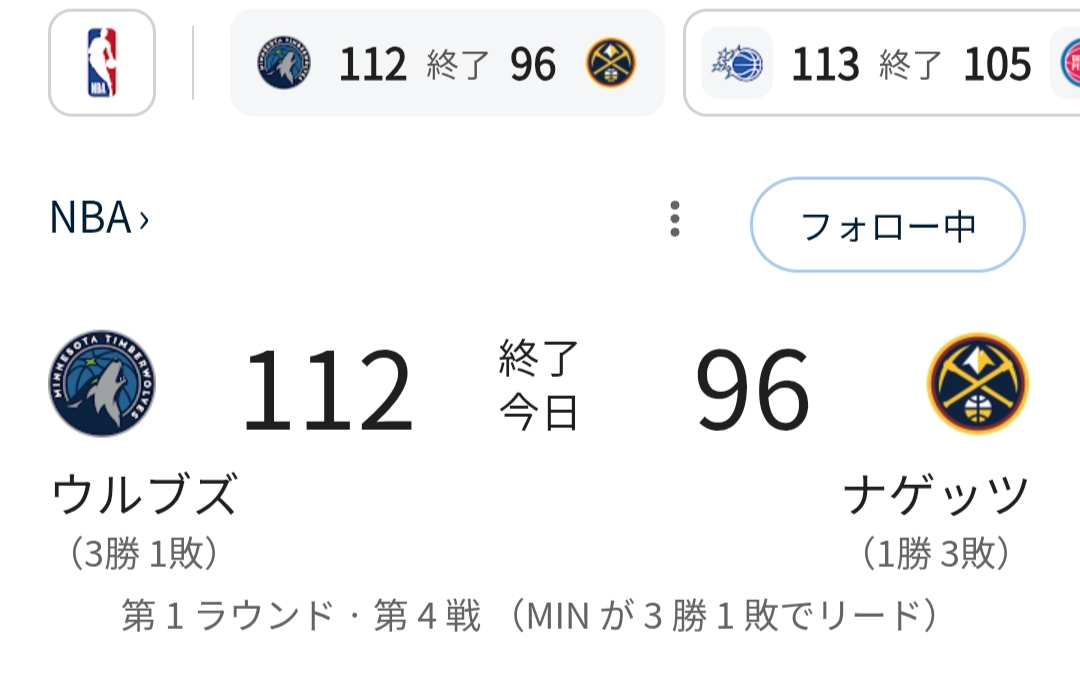1080x694 pixels.
Task: Click small Timberwolves logo in top score chip
Action: coord(283,63)
